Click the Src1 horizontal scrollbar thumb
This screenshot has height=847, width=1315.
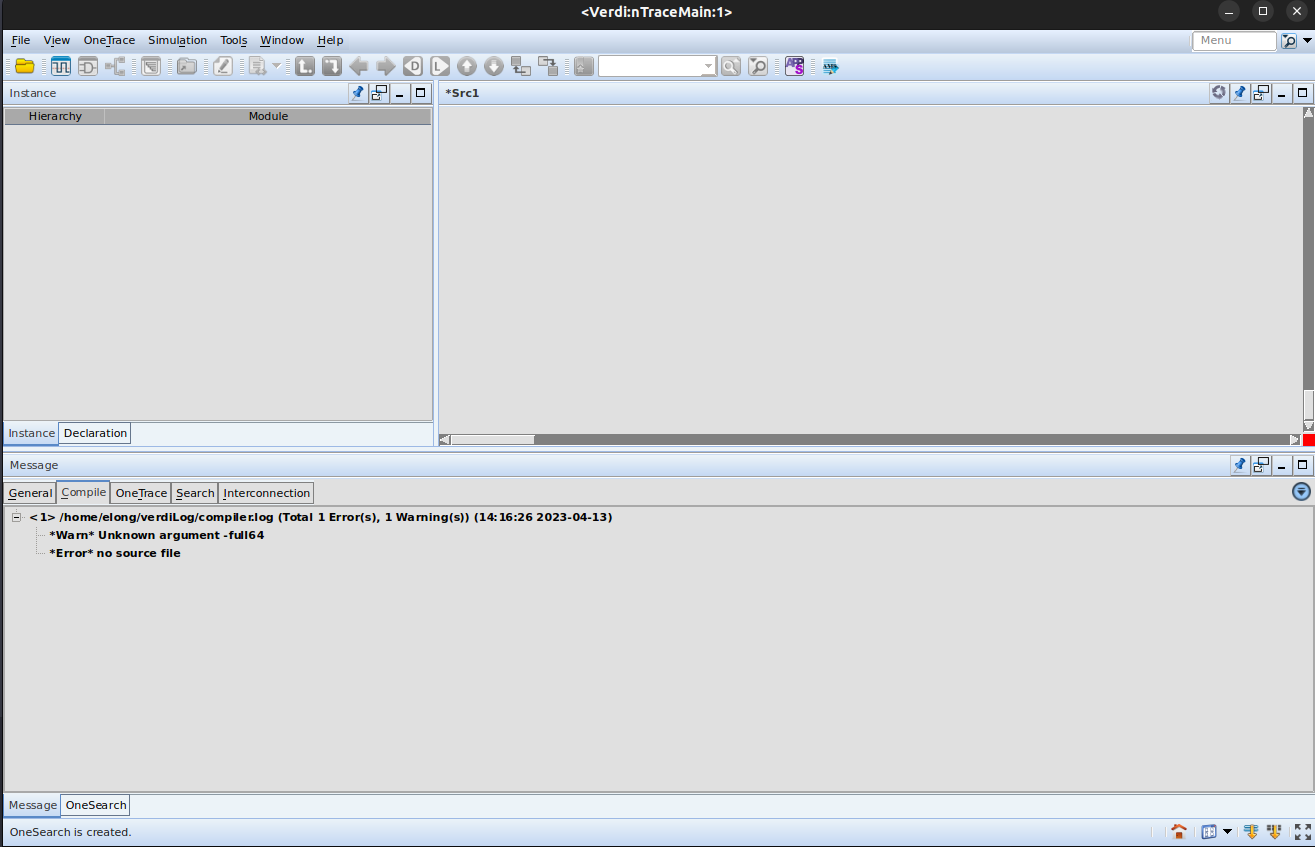493,439
